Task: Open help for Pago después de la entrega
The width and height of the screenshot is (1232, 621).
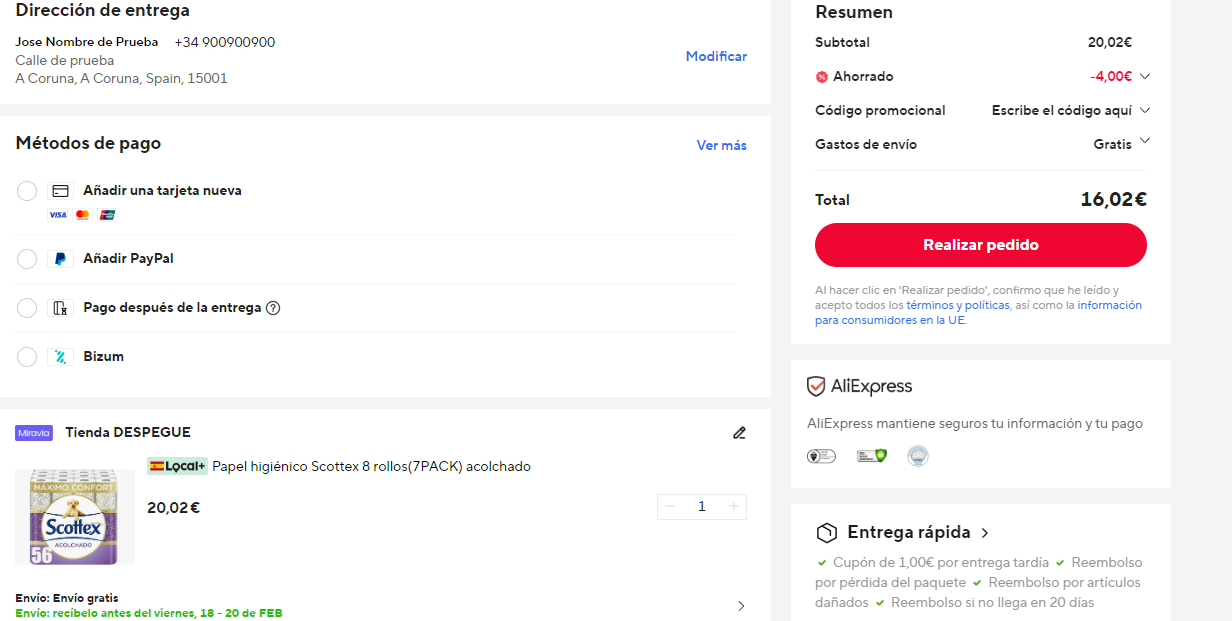Action: pyautogui.click(x=273, y=308)
